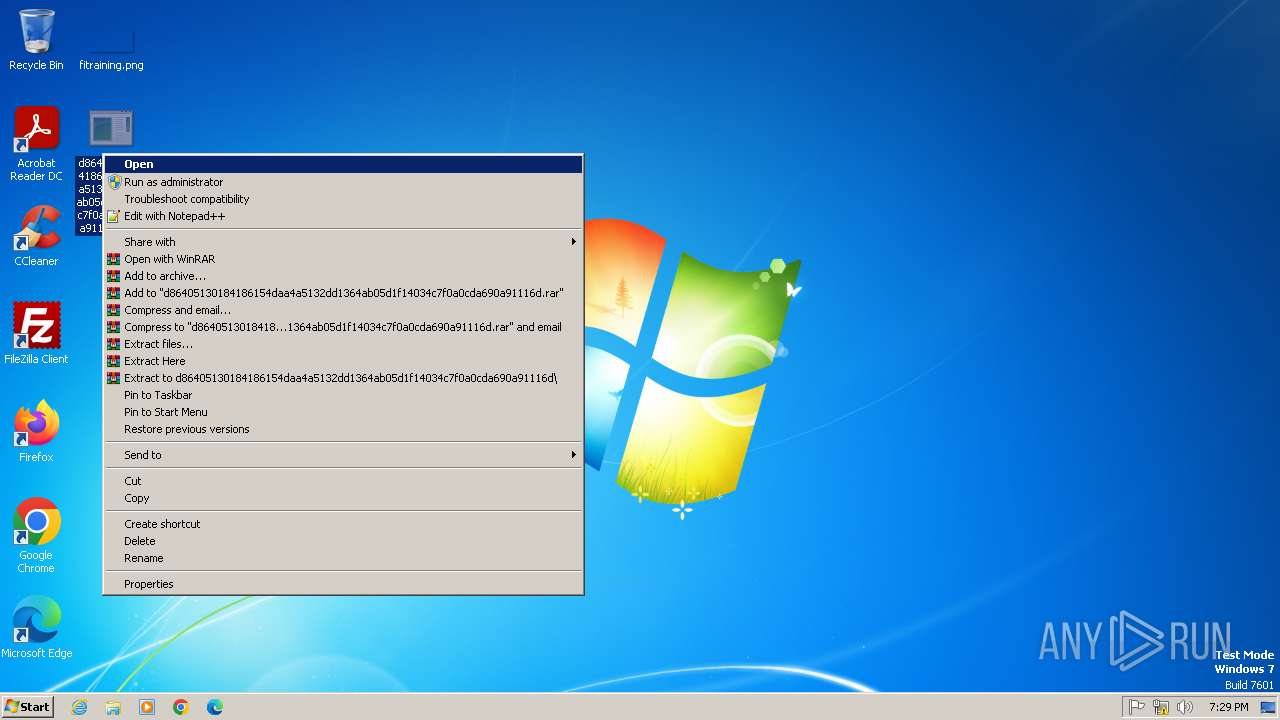Choose Open with WinRAR
Viewport: 1280px width, 720px height.
[343, 259]
